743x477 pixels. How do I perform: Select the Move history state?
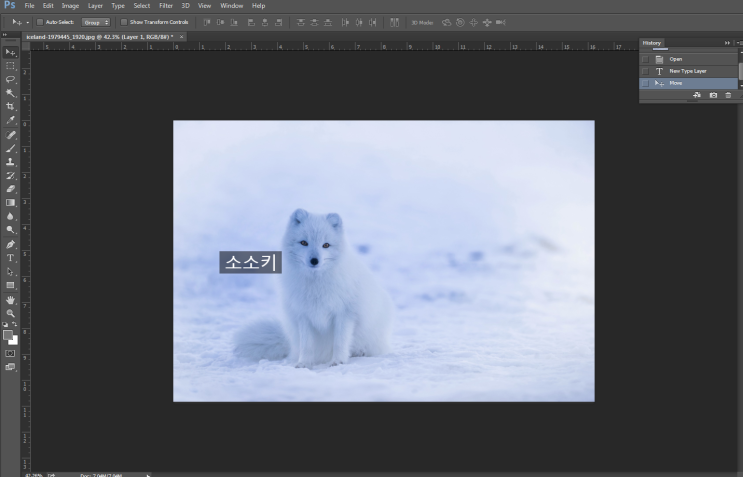676,83
